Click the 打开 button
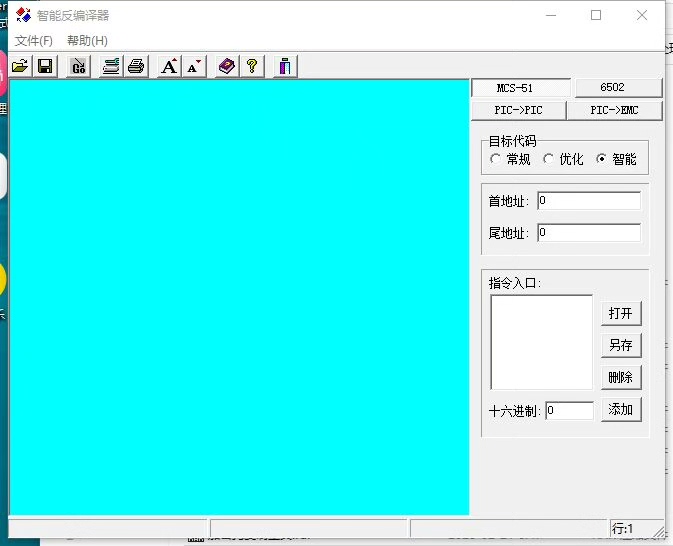This screenshot has width=673, height=546. (621, 313)
